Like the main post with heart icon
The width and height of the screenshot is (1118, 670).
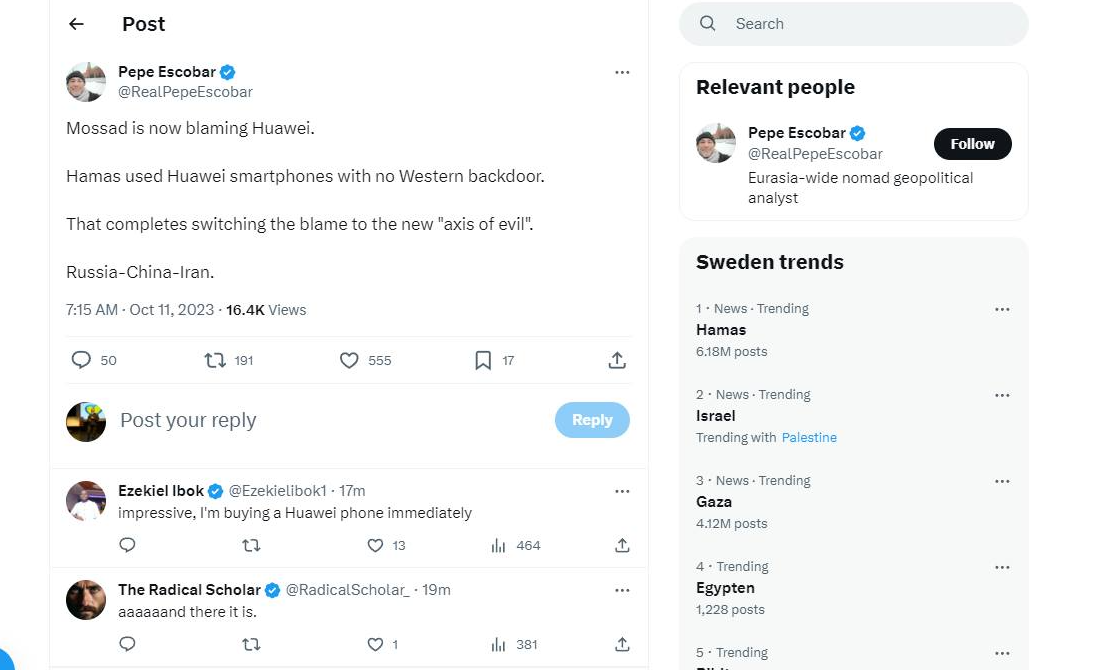[349, 360]
